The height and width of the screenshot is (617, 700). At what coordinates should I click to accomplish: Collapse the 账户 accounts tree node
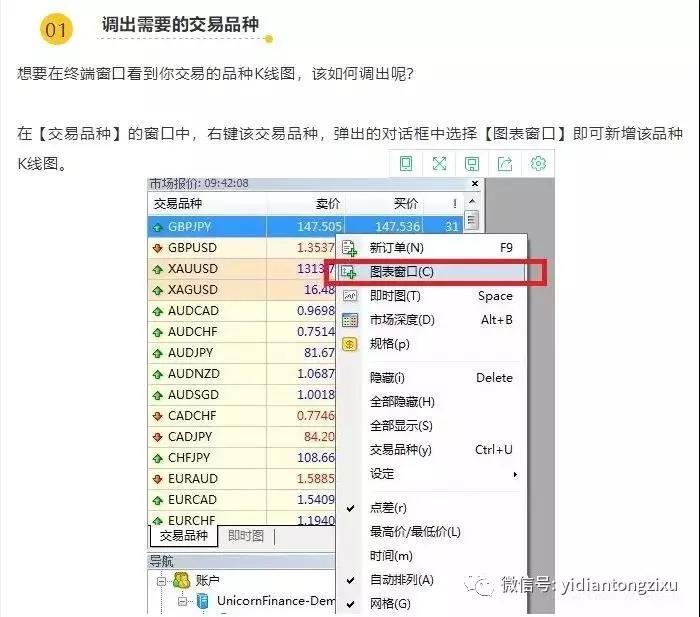pos(159,580)
